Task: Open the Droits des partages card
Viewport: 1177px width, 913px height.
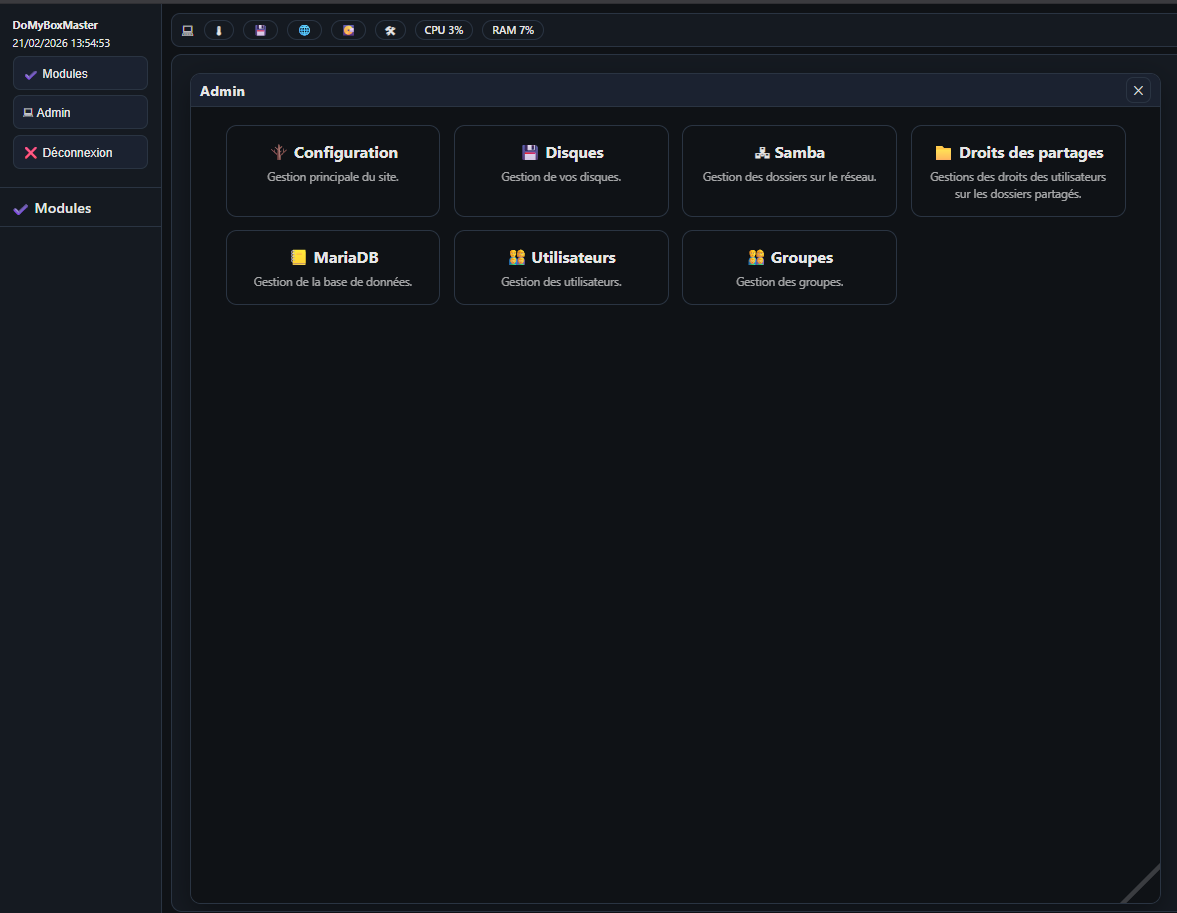Action: 1018,170
